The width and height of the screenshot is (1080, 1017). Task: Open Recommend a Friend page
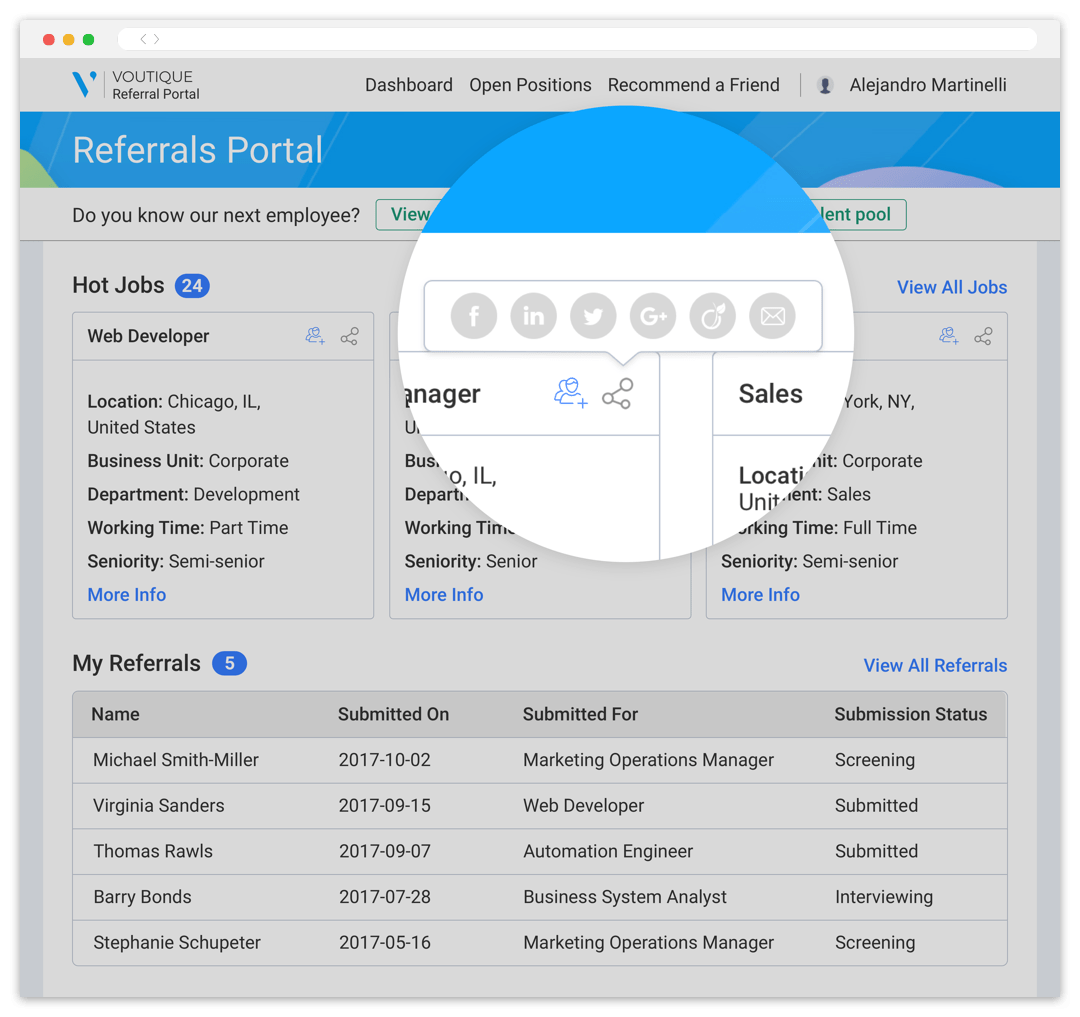click(x=694, y=85)
